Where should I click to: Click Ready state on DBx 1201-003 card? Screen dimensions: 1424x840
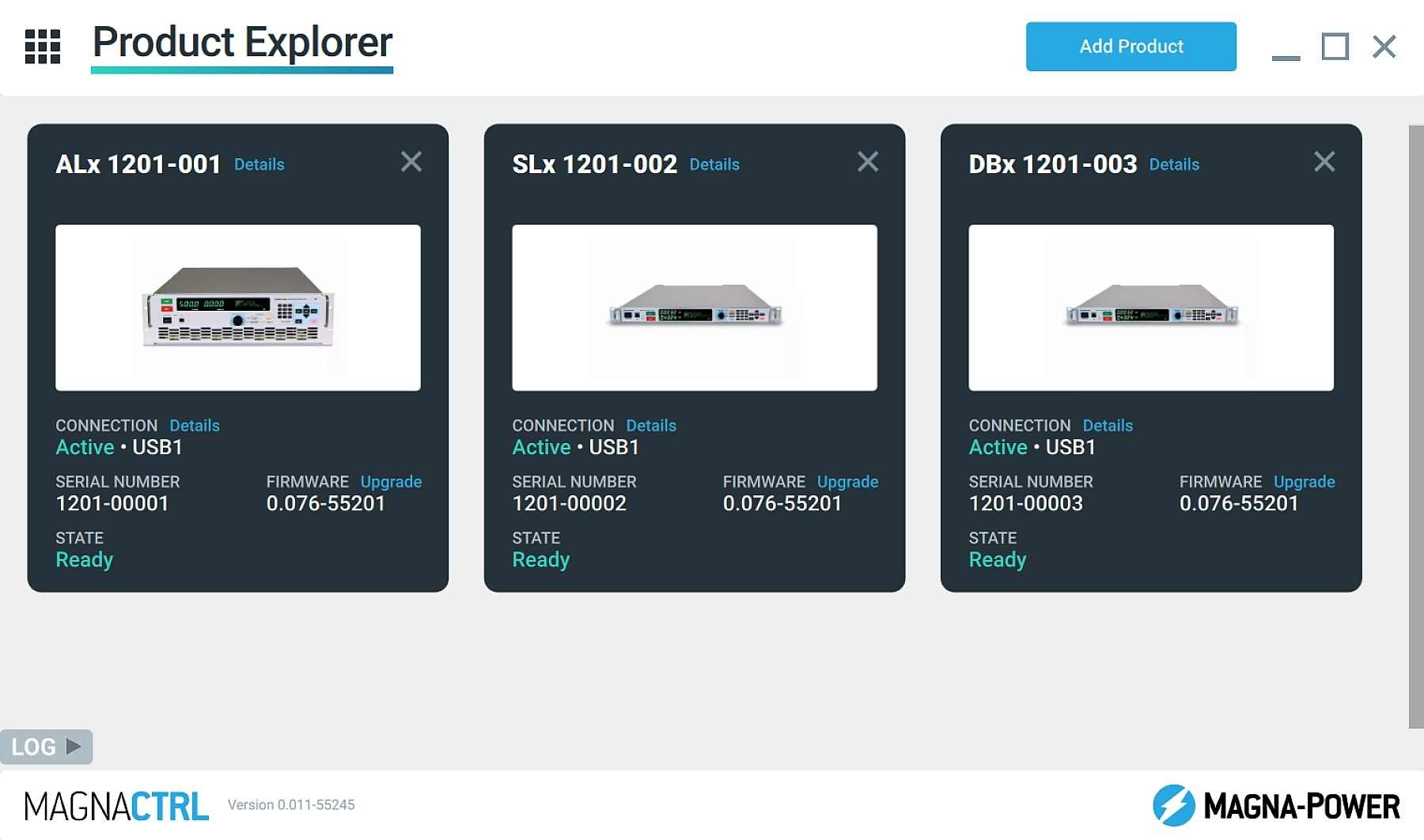click(998, 560)
